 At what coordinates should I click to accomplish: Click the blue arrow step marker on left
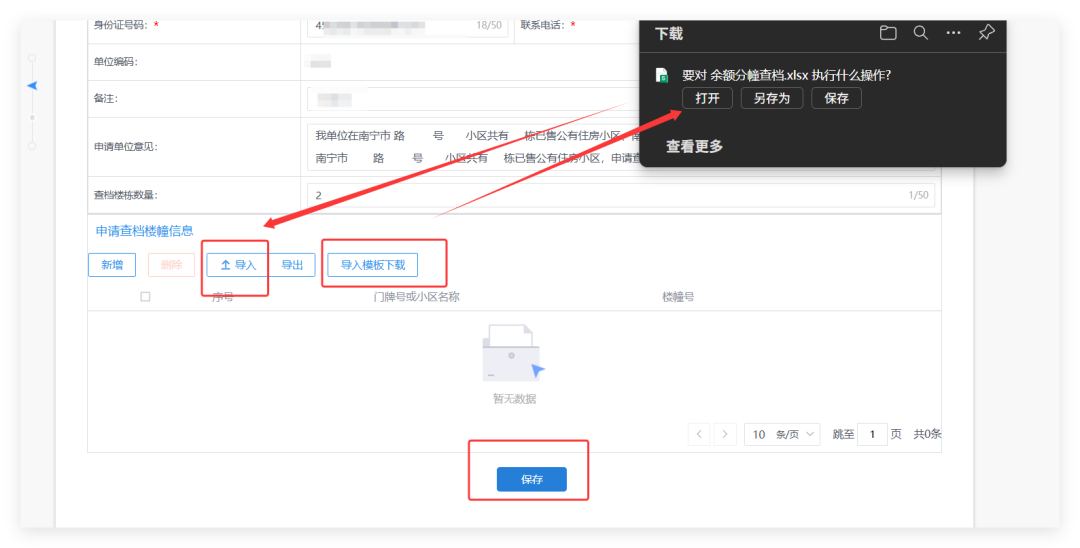32,86
